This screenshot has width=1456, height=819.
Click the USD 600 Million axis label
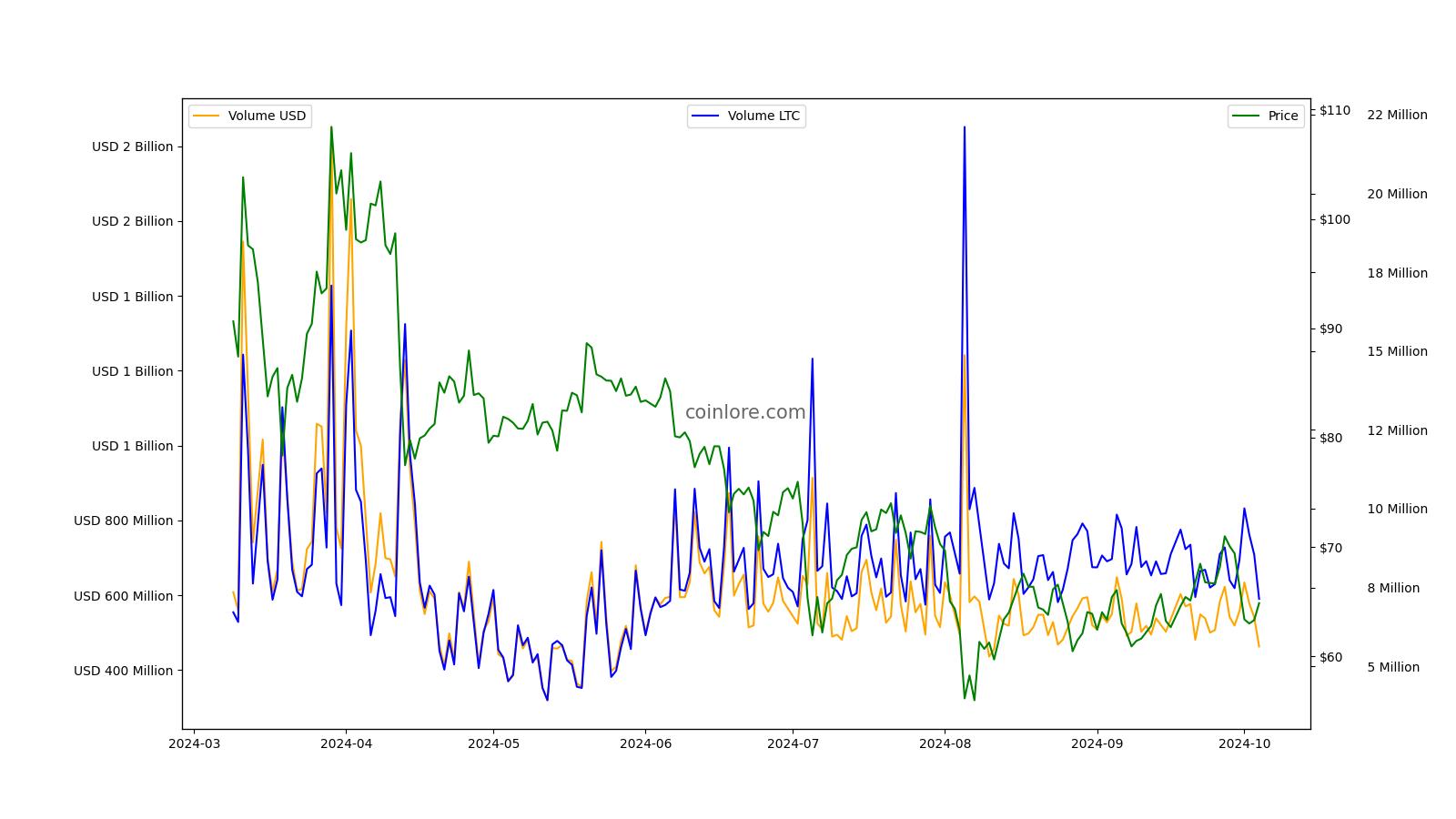click(123, 596)
